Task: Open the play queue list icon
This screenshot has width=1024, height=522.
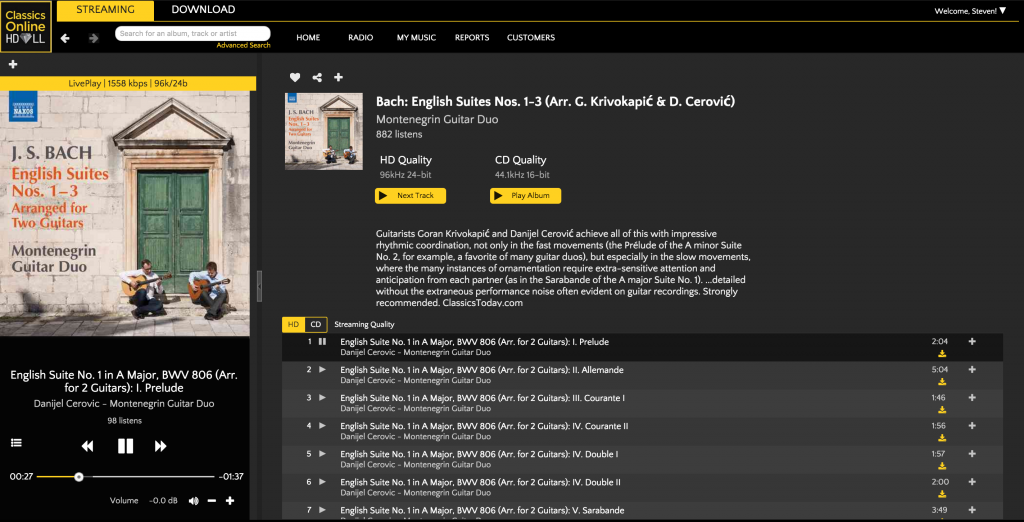Action: click(16, 443)
